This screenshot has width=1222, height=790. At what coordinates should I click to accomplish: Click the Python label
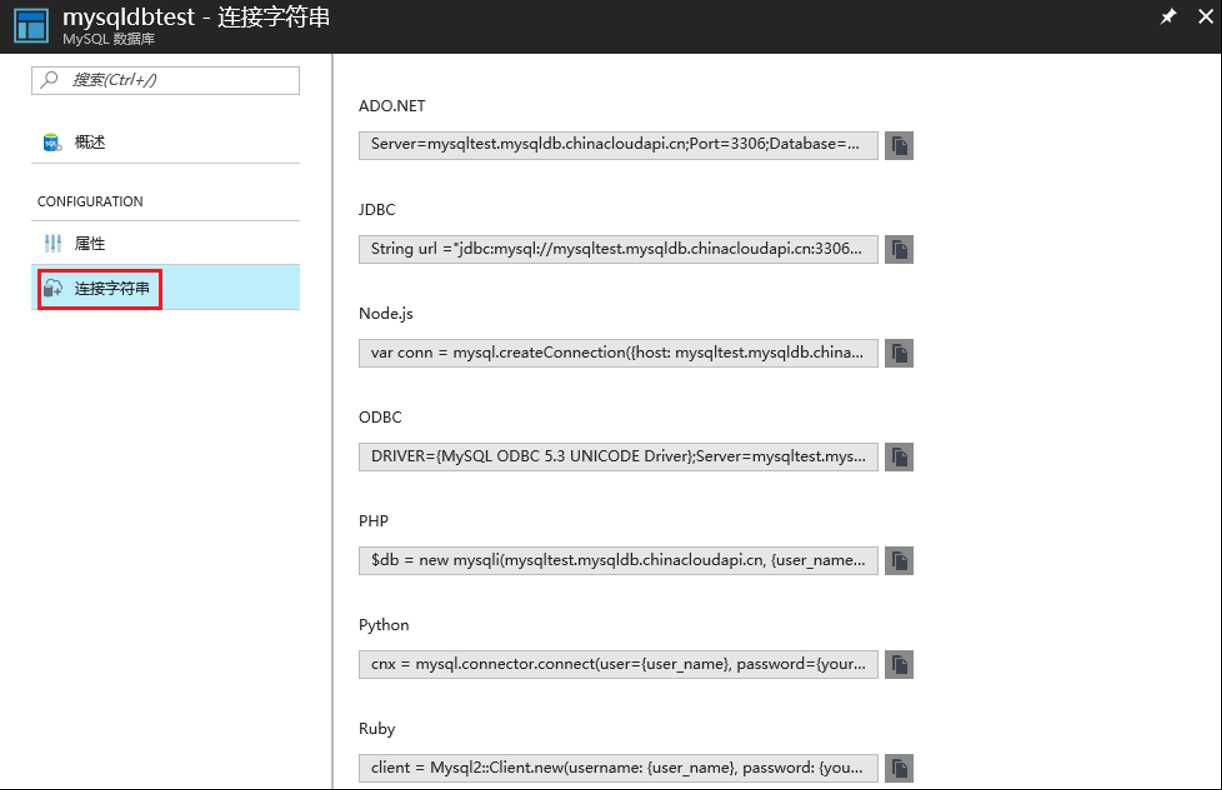click(384, 625)
